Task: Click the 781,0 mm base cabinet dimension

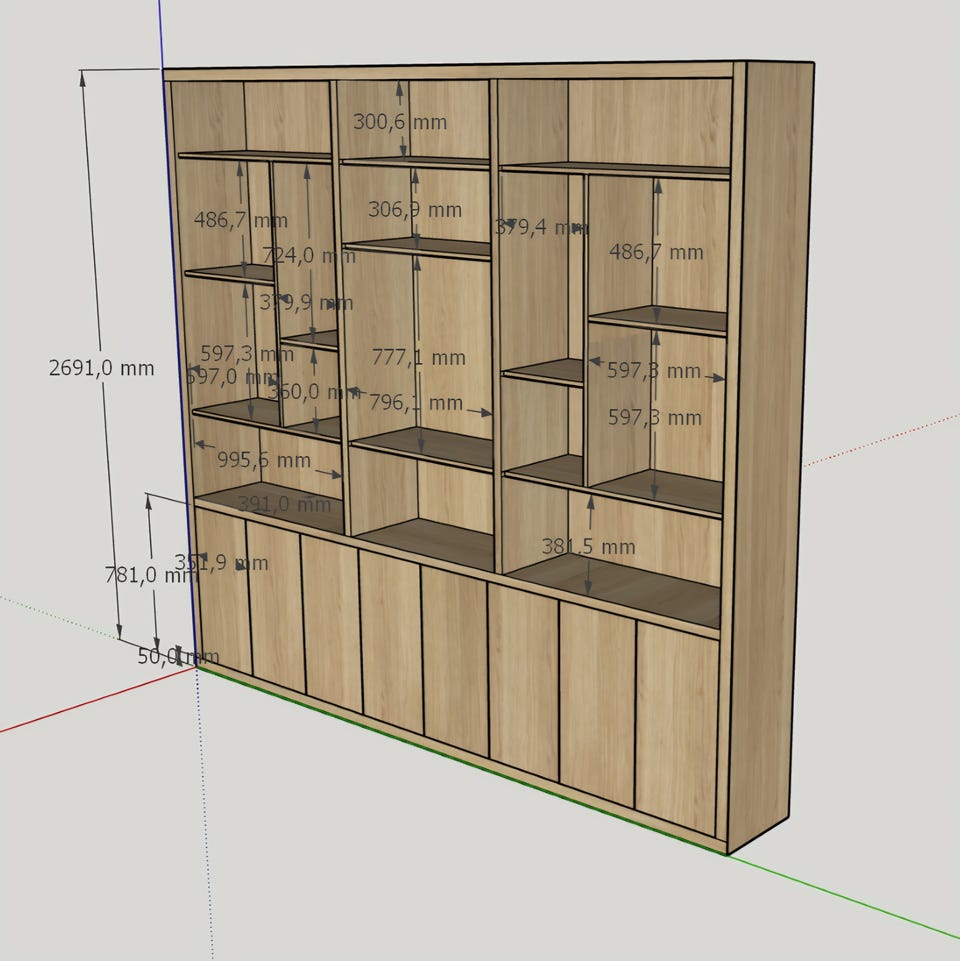Action: pos(151,575)
